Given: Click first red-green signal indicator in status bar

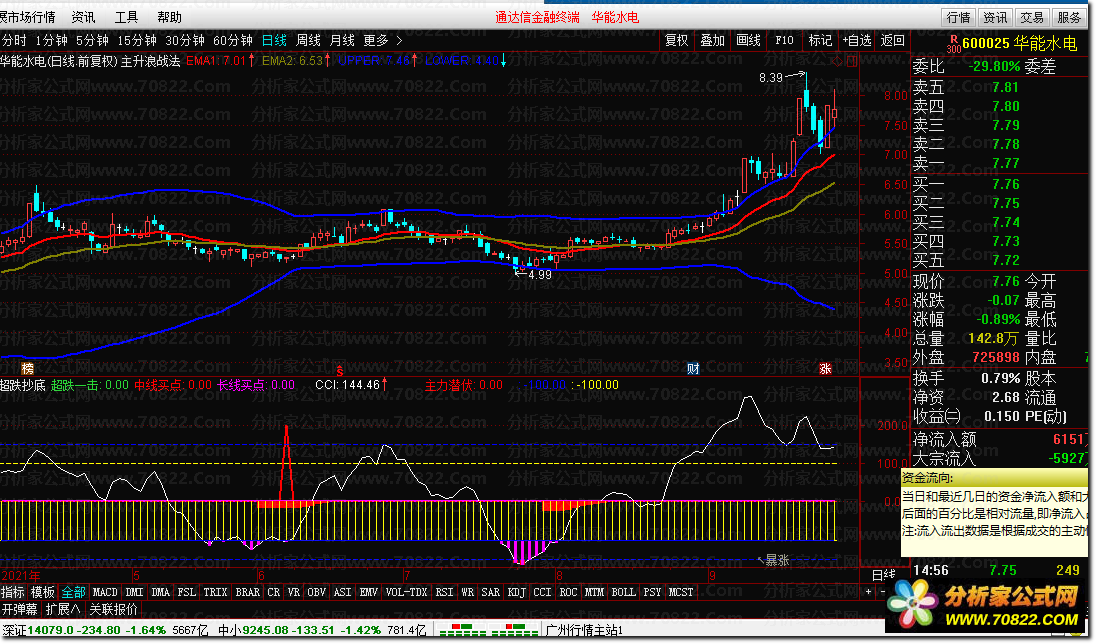Looking at the screenshot, I should click(x=462, y=630).
